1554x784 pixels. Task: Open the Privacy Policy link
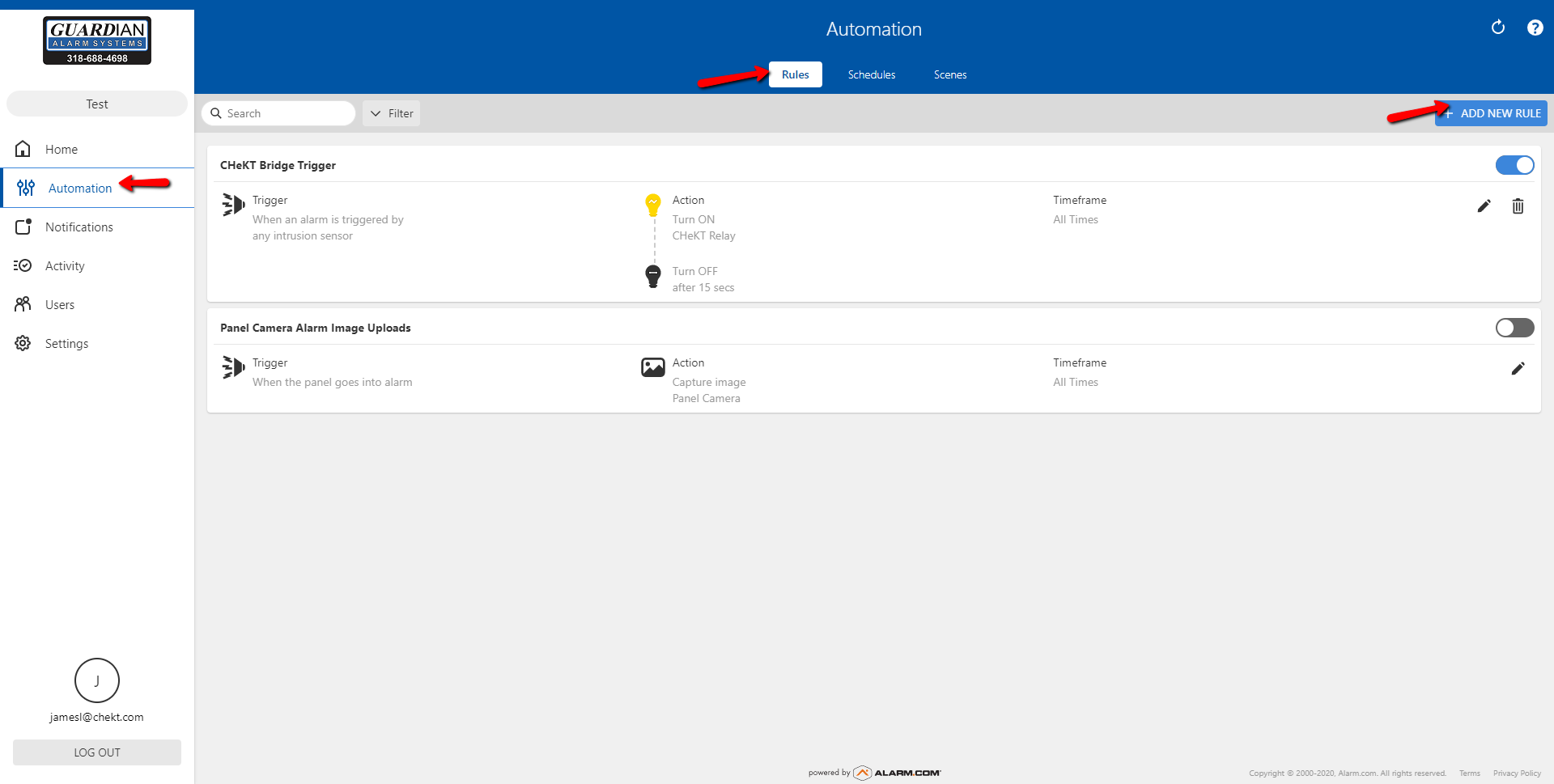coord(1517,773)
